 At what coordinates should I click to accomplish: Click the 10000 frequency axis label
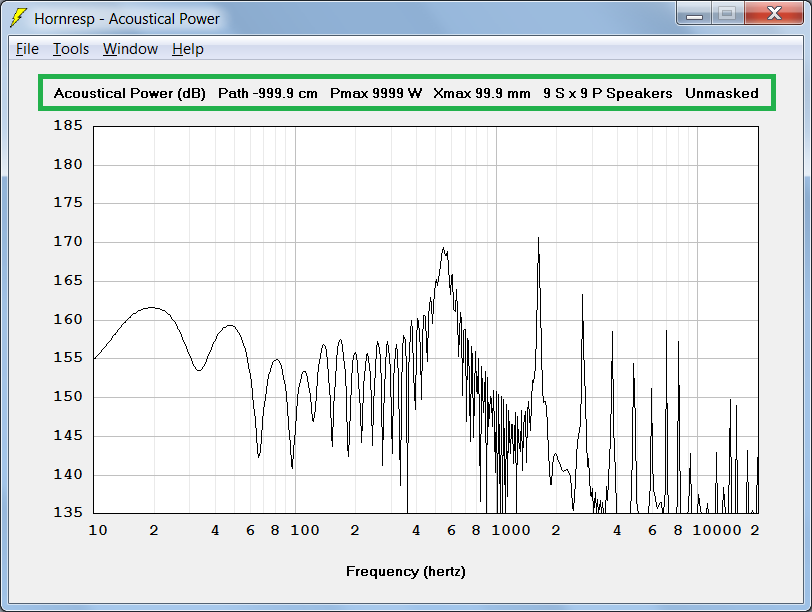point(717,530)
